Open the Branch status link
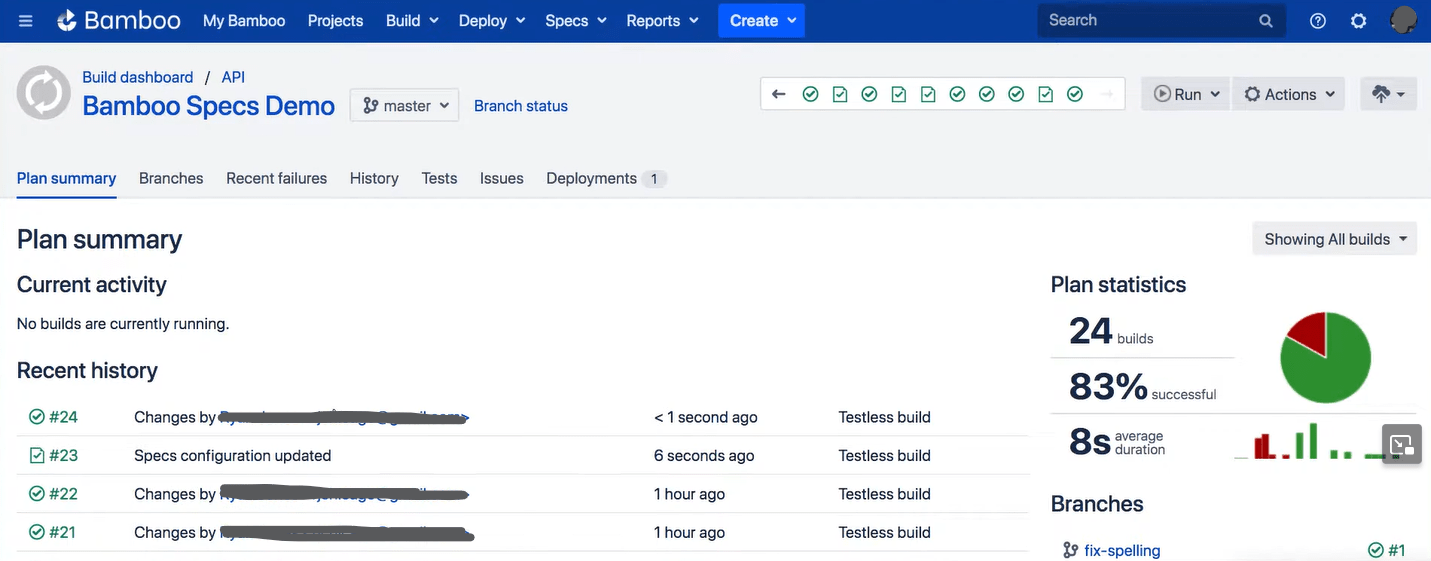Screen dimensions: 1431x561 (x=520, y=106)
